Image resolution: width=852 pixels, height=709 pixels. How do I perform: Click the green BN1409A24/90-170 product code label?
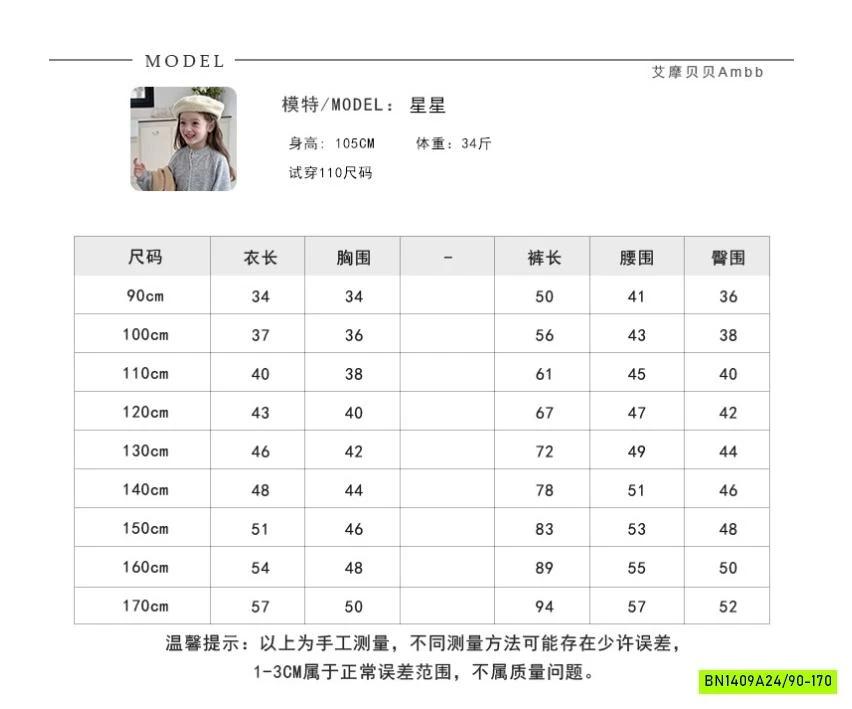coord(768,681)
